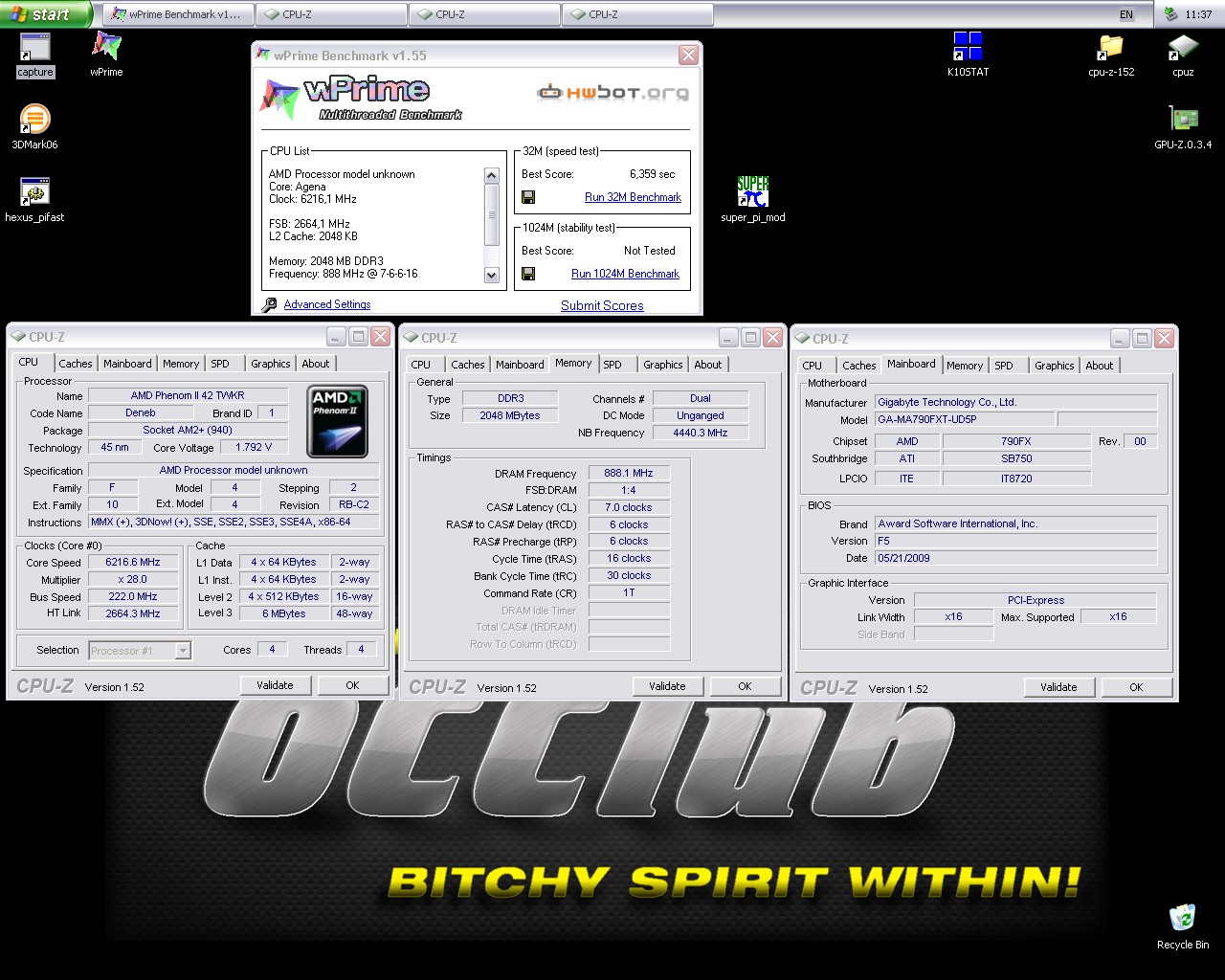Image resolution: width=1225 pixels, height=980 pixels.
Task: Click Validate in the middle CPU-Z window
Action: (667, 686)
